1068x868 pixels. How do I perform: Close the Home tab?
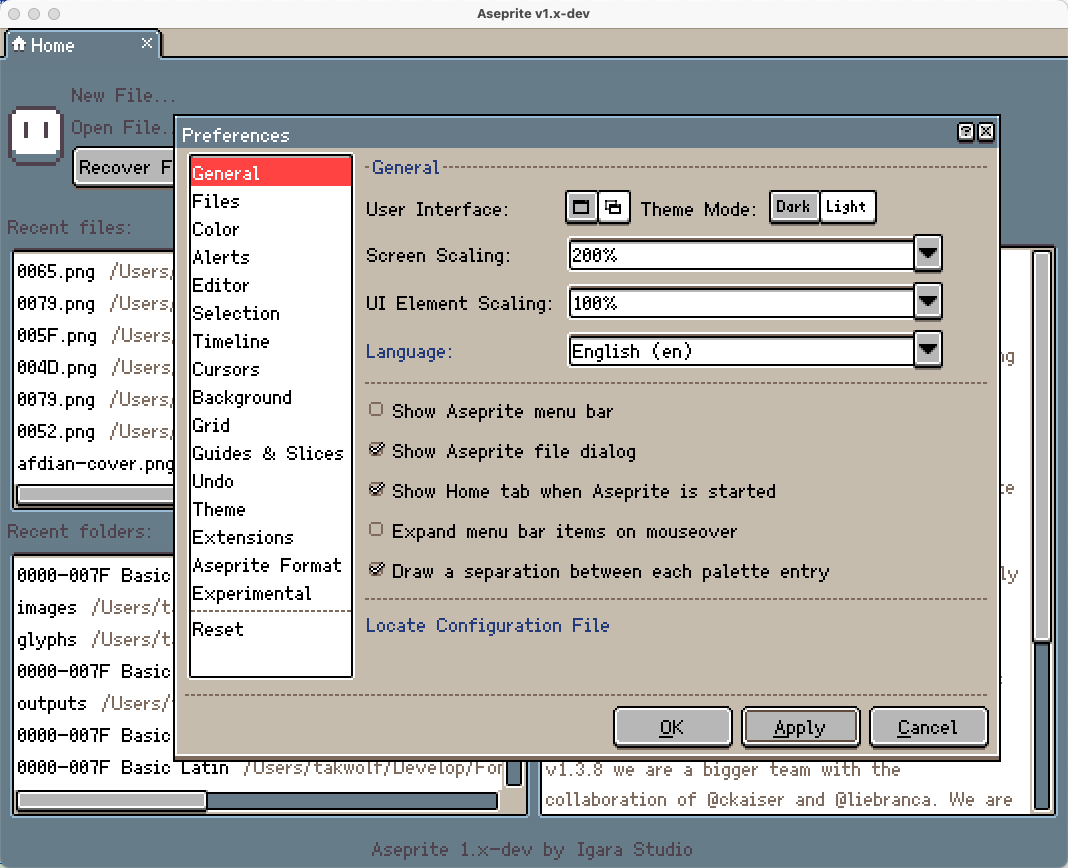[146, 44]
